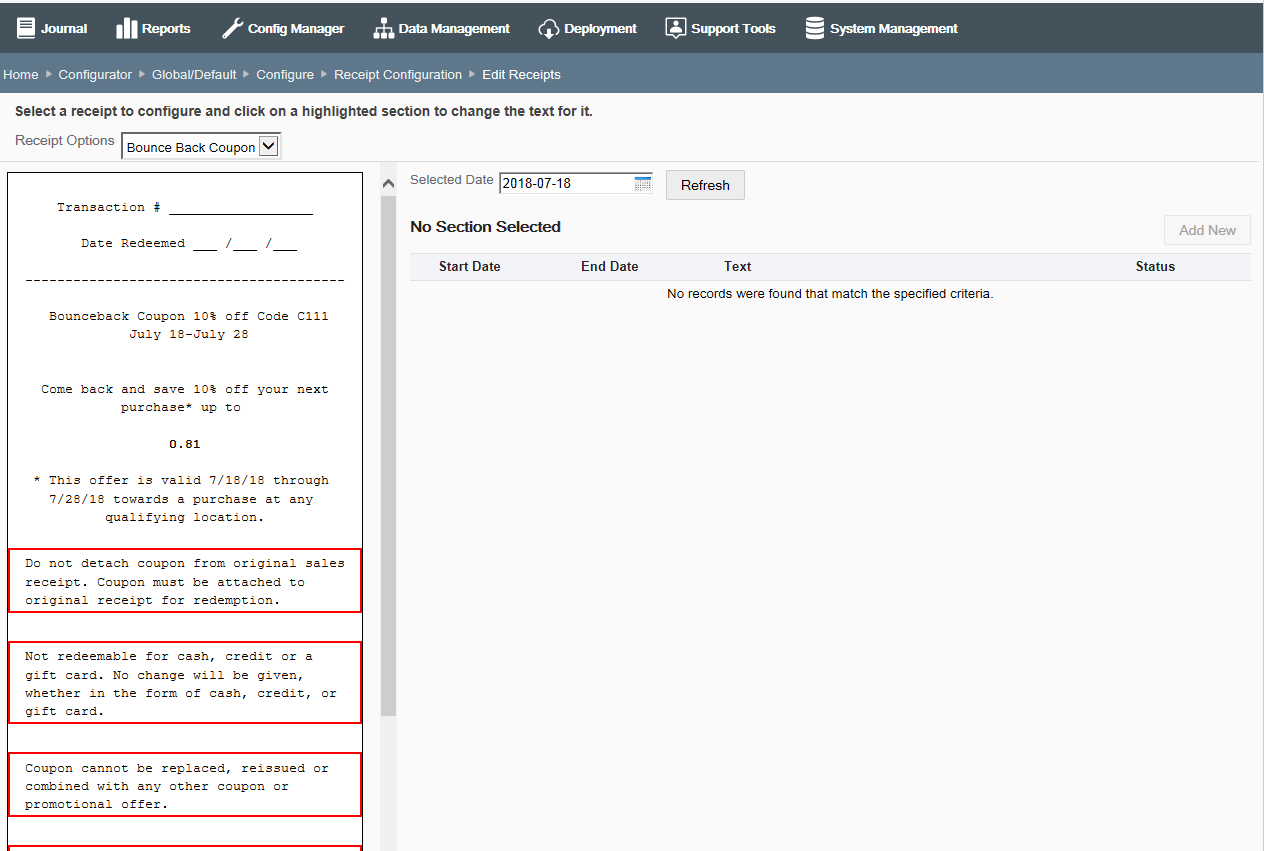Click the Config Manager wrench icon

232,28
